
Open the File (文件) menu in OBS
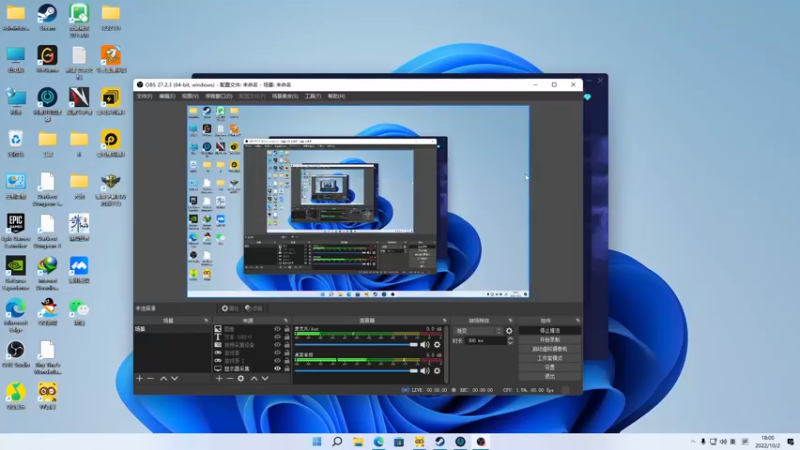(x=144, y=96)
